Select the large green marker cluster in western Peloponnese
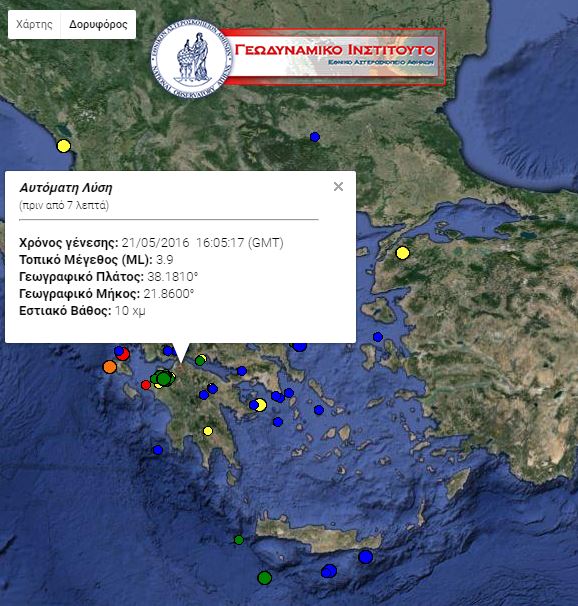Viewport: 578px width, 606px height. click(x=164, y=378)
